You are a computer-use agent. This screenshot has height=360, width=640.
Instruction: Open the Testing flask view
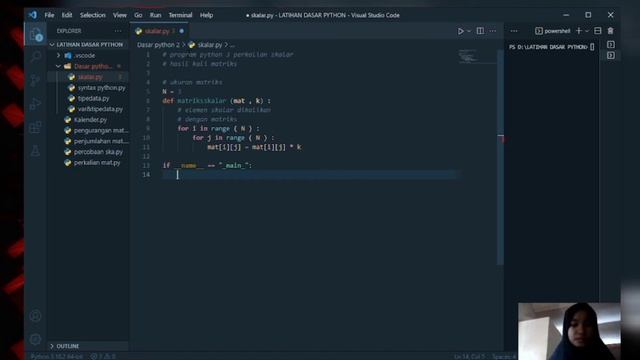[36, 151]
